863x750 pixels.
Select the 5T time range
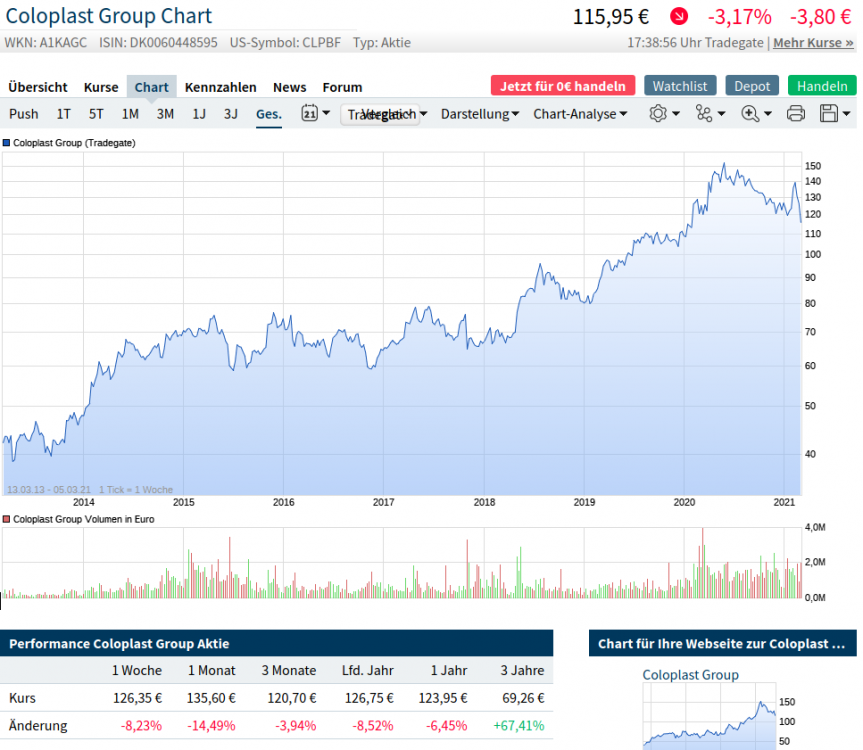click(96, 114)
